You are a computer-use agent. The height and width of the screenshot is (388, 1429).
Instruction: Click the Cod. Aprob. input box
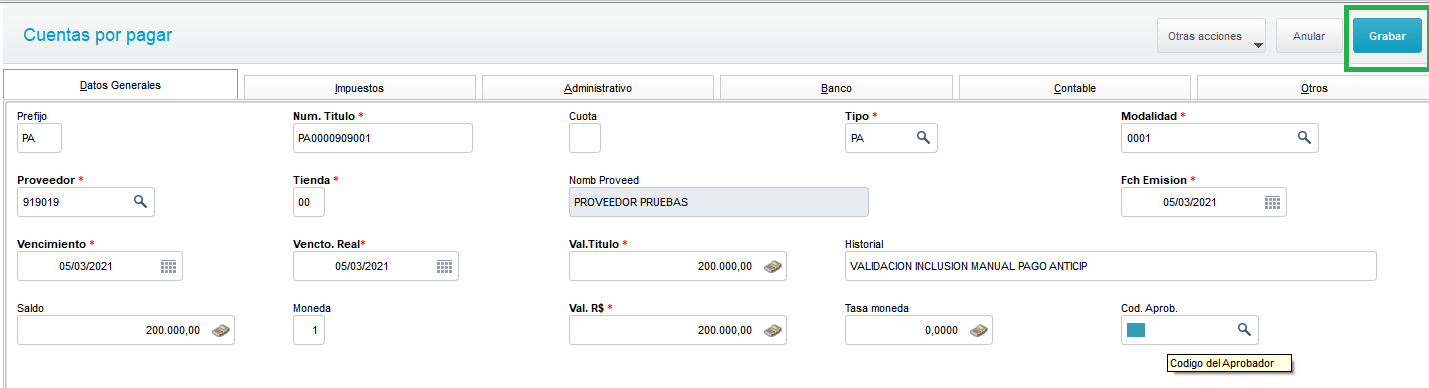pos(1190,330)
